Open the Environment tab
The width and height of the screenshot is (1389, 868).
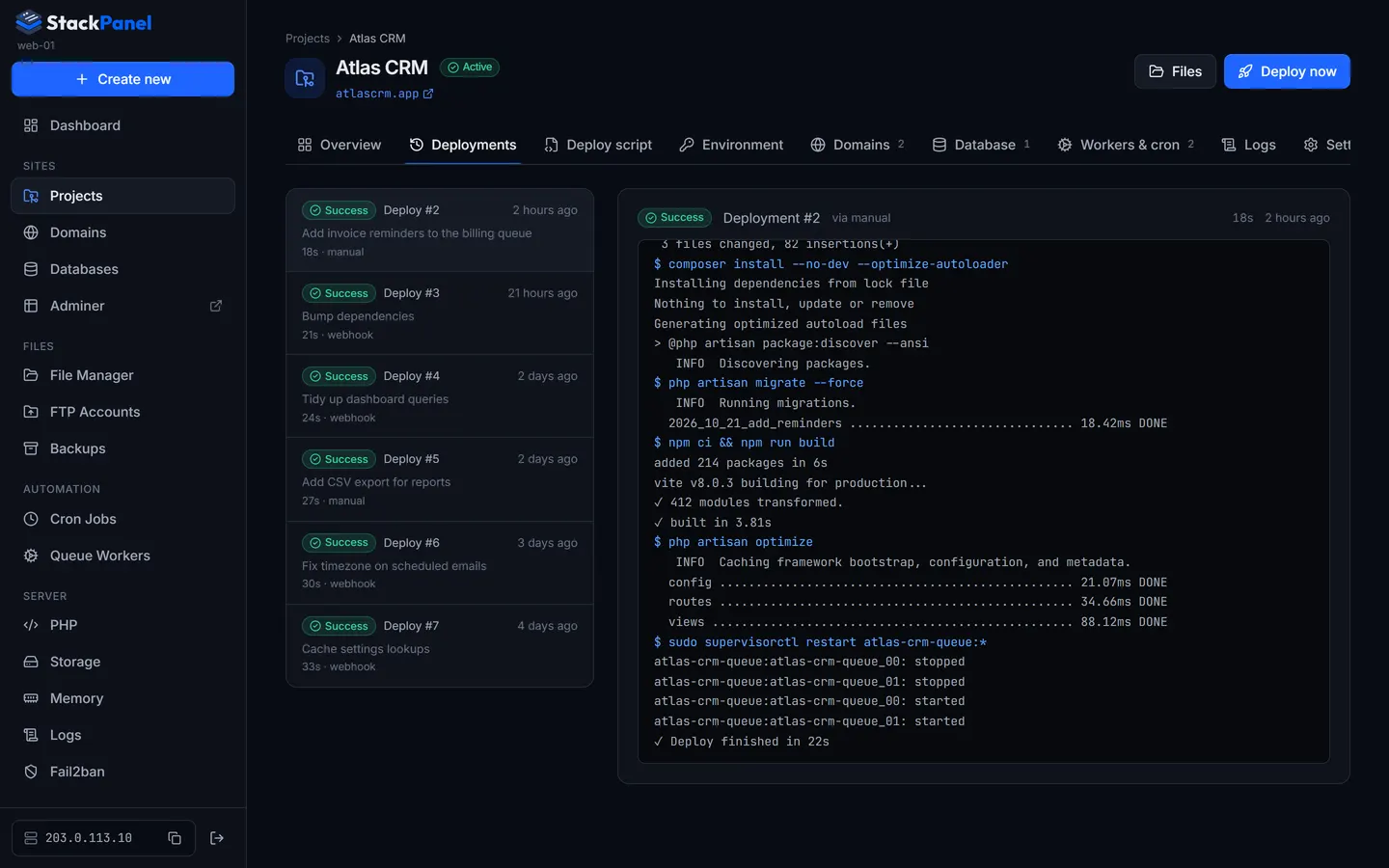(x=731, y=145)
